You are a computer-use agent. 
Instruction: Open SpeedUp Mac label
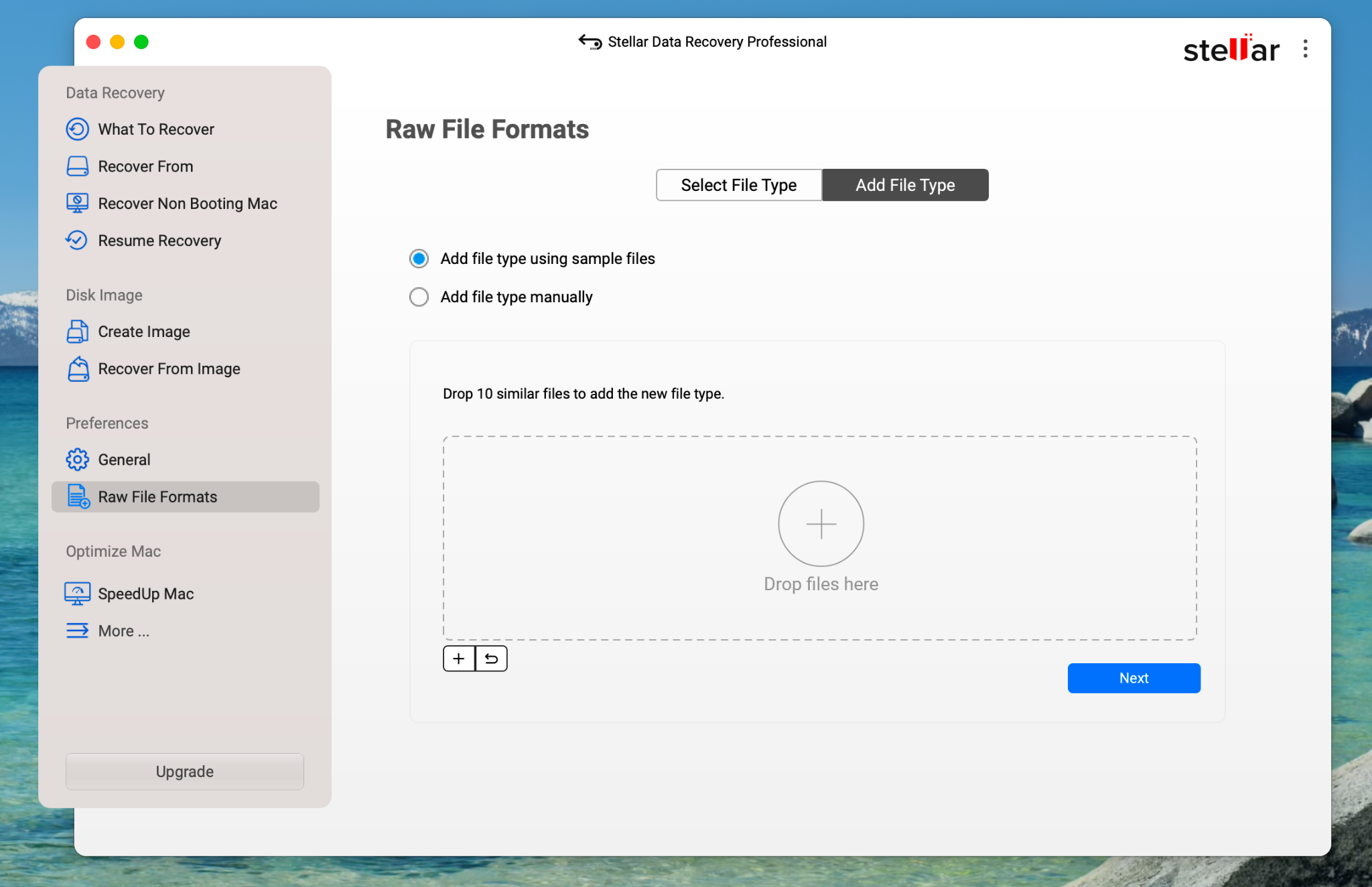[x=146, y=594]
